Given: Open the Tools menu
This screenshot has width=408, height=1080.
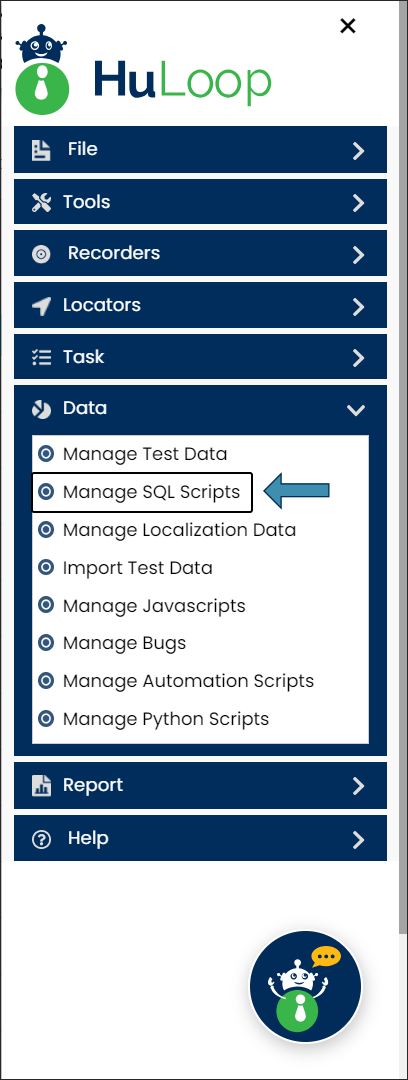Looking at the screenshot, I should (201, 202).
